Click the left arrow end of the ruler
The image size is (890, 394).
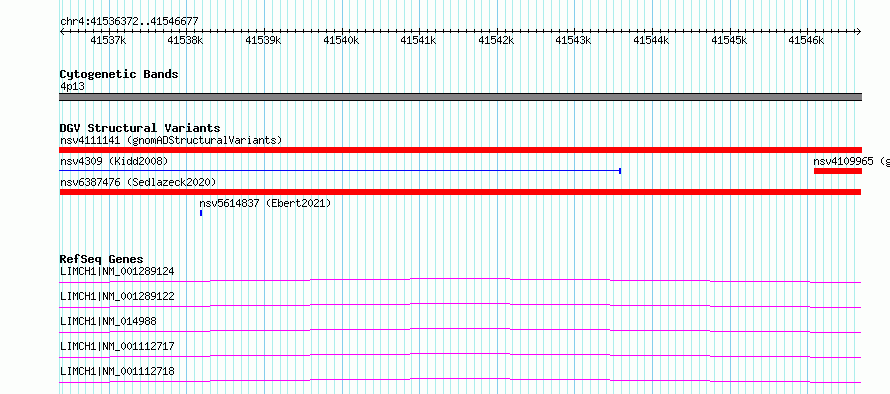click(62, 31)
